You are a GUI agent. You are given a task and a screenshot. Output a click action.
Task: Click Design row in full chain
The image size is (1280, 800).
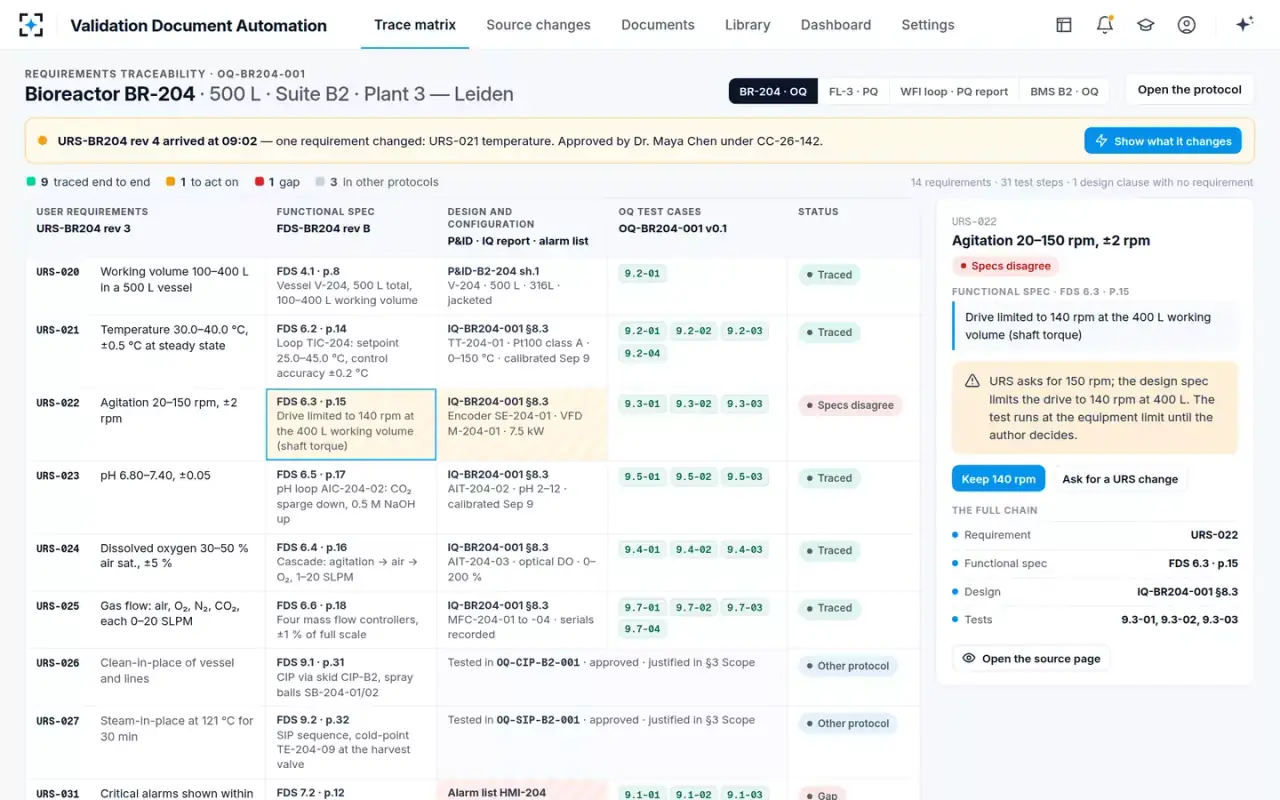coord(1095,591)
